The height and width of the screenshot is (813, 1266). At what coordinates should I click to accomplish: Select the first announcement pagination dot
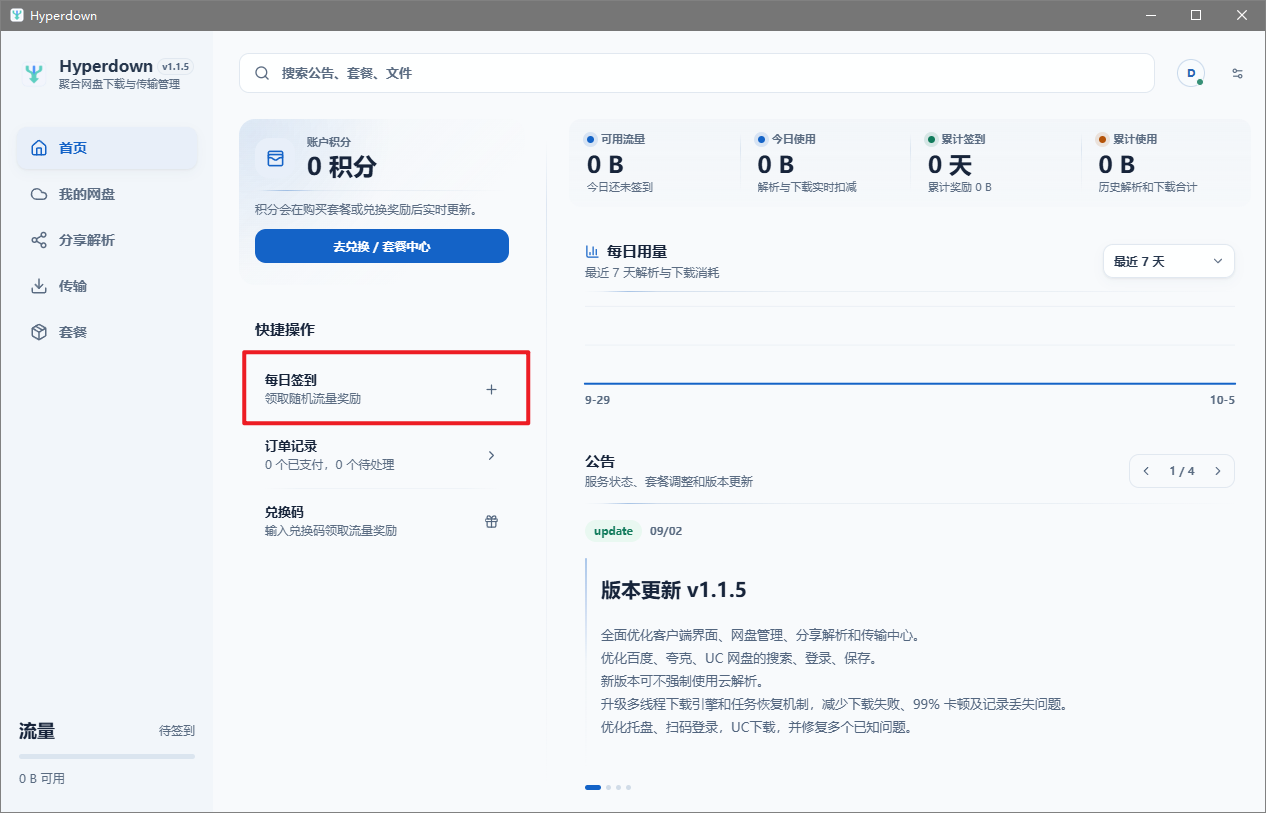(593, 788)
